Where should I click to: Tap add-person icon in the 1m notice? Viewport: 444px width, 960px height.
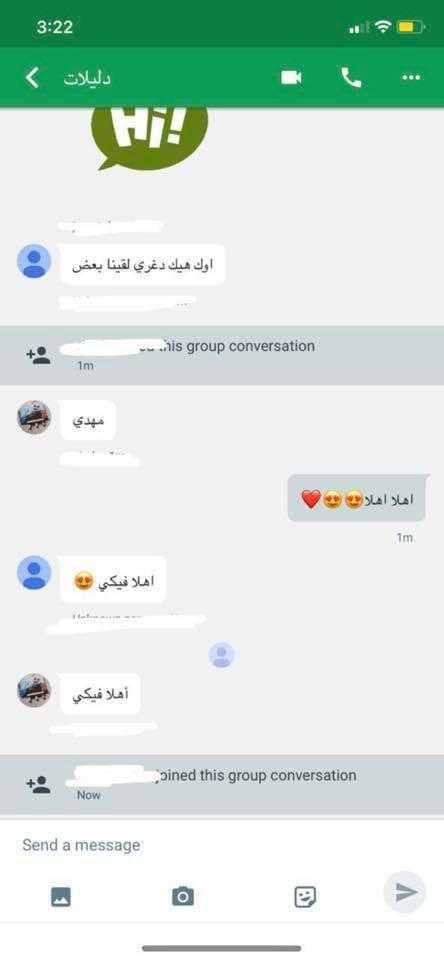38,355
